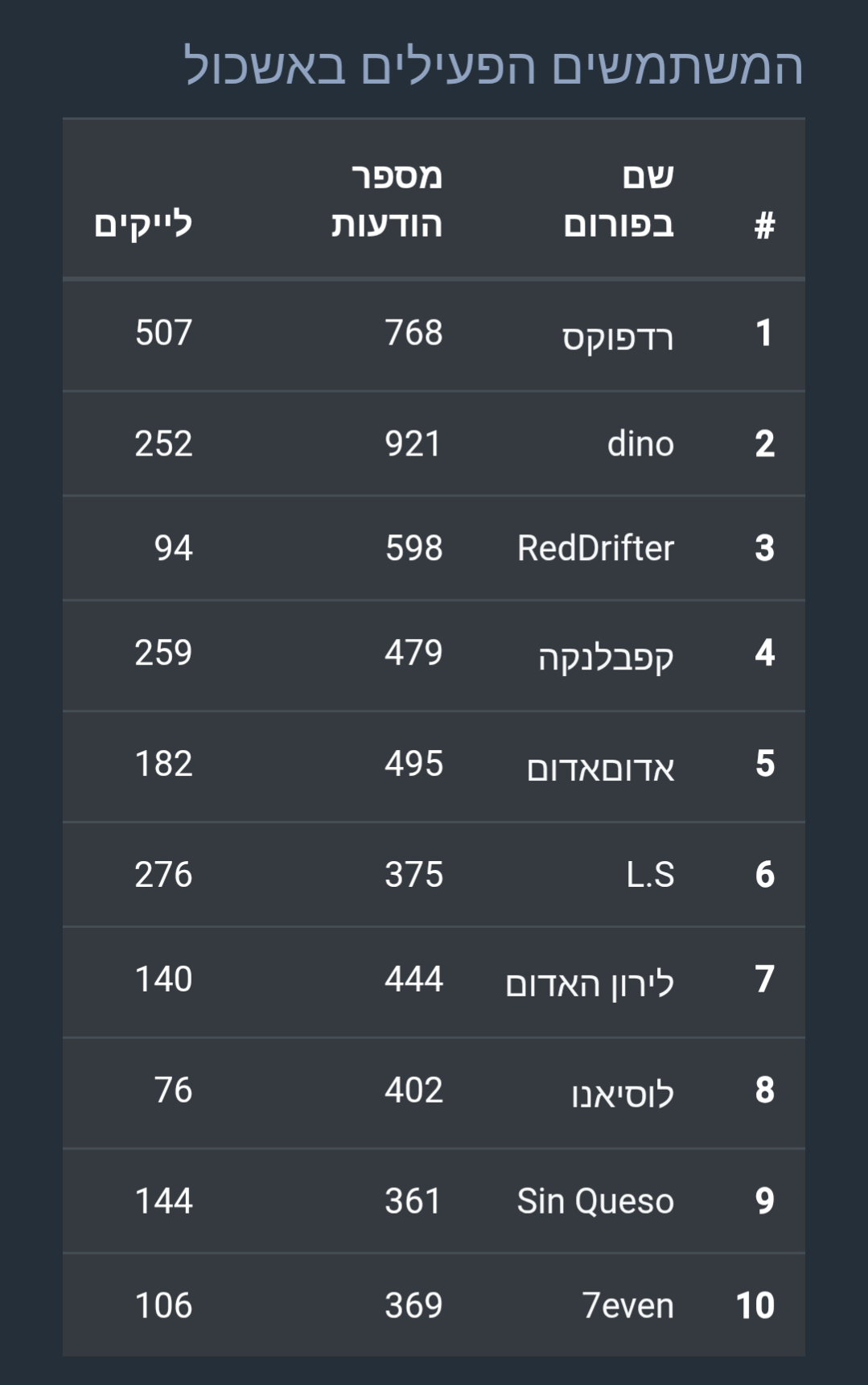Click the מספר הודעות column header
The width and height of the screenshot is (868, 1385).
click(x=387, y=200)
